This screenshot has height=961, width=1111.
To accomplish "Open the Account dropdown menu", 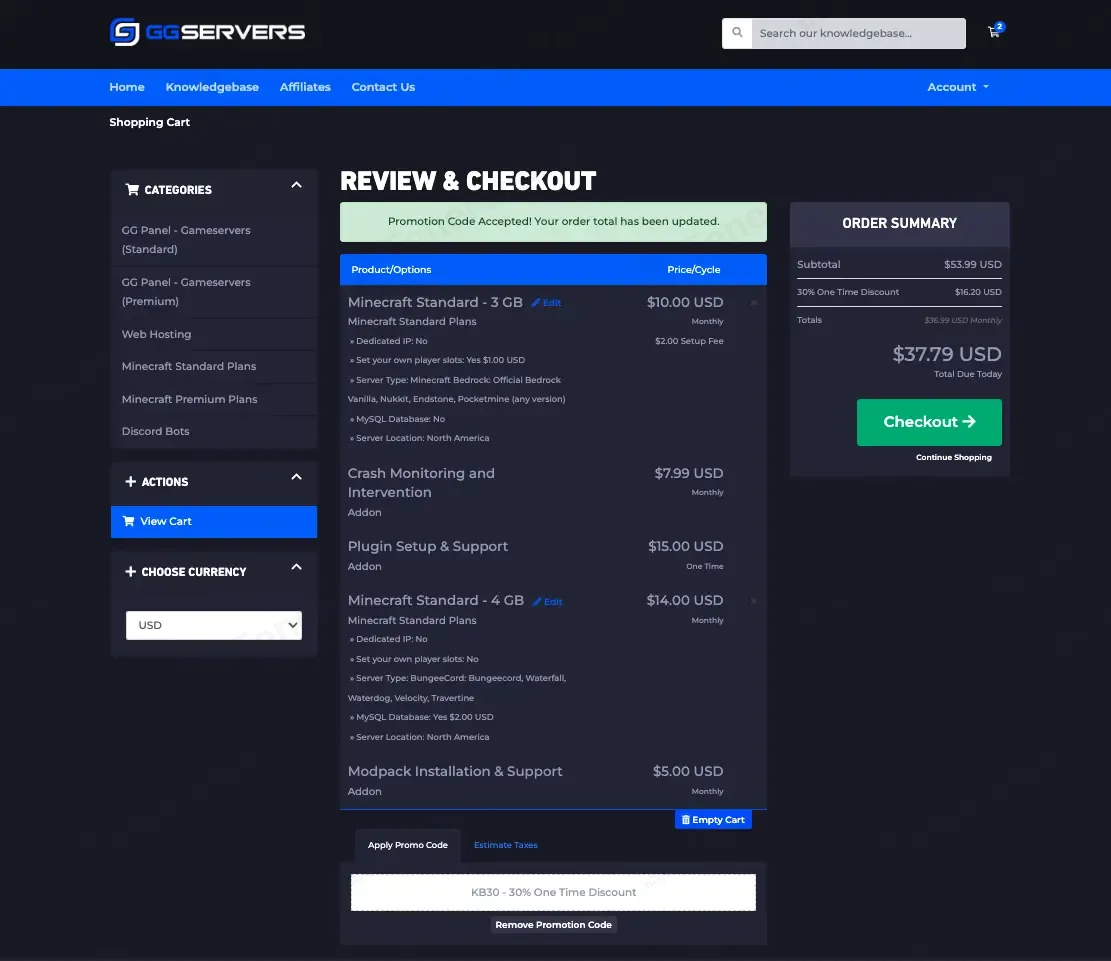I will (x=958, y=87).
